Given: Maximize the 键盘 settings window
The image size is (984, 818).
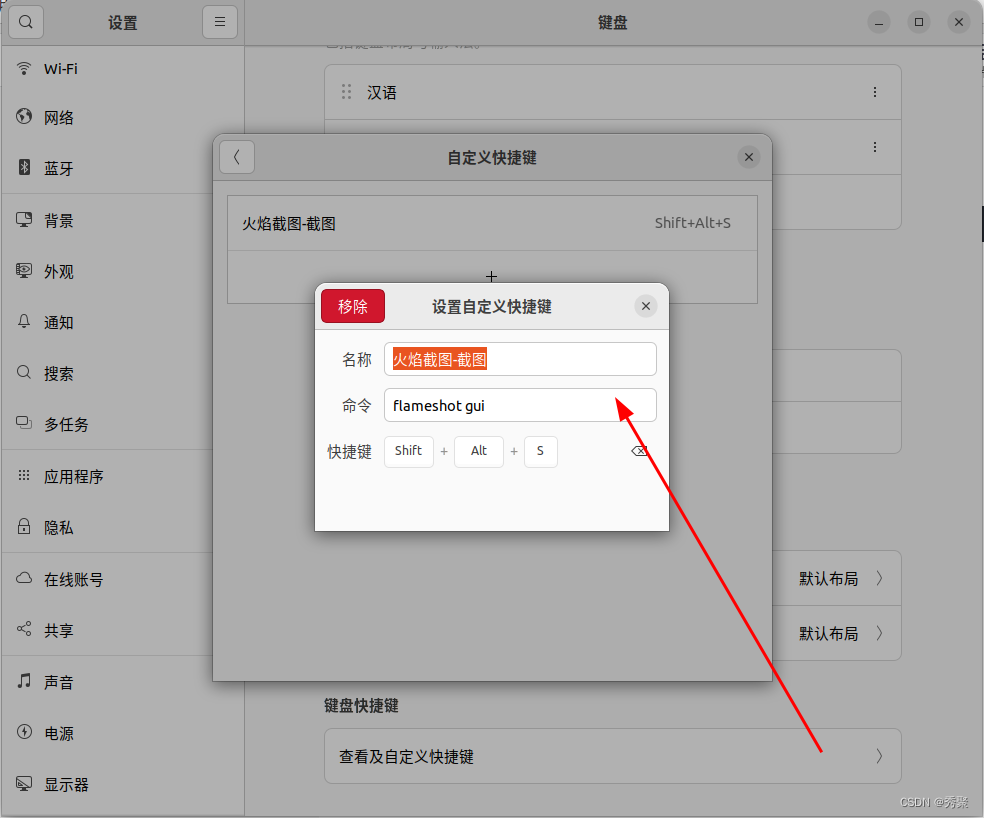Looking at the screenshot, I should [919, 23].
